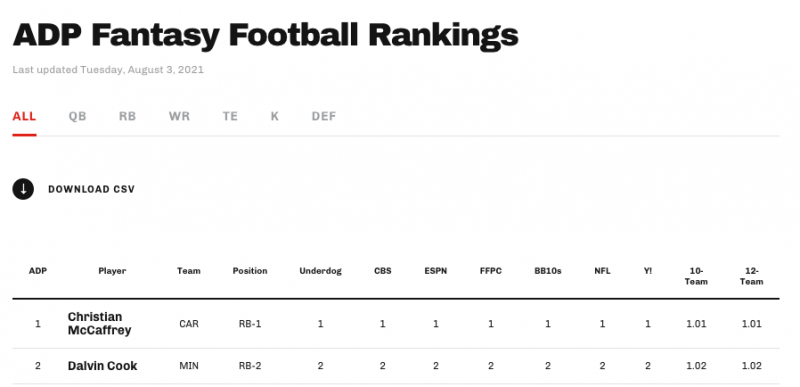Select the TE position tab
Image resolution: width=800 pixels, height=387 pixels.
pyautogui.click(x=230, y=116)
